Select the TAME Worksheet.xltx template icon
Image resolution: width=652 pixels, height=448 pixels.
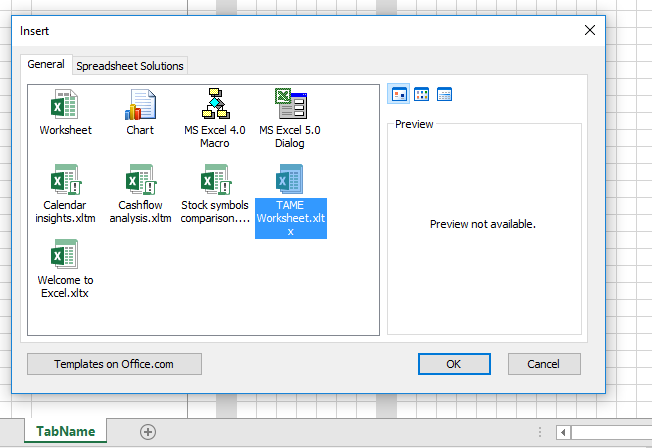(x=289, y=179)
